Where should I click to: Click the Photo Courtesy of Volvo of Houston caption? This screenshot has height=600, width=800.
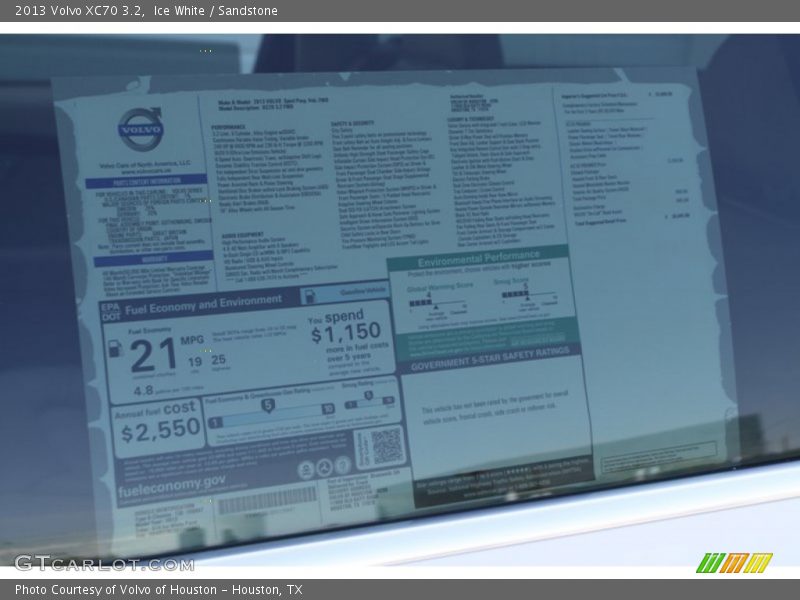click(x=158, y=590)
